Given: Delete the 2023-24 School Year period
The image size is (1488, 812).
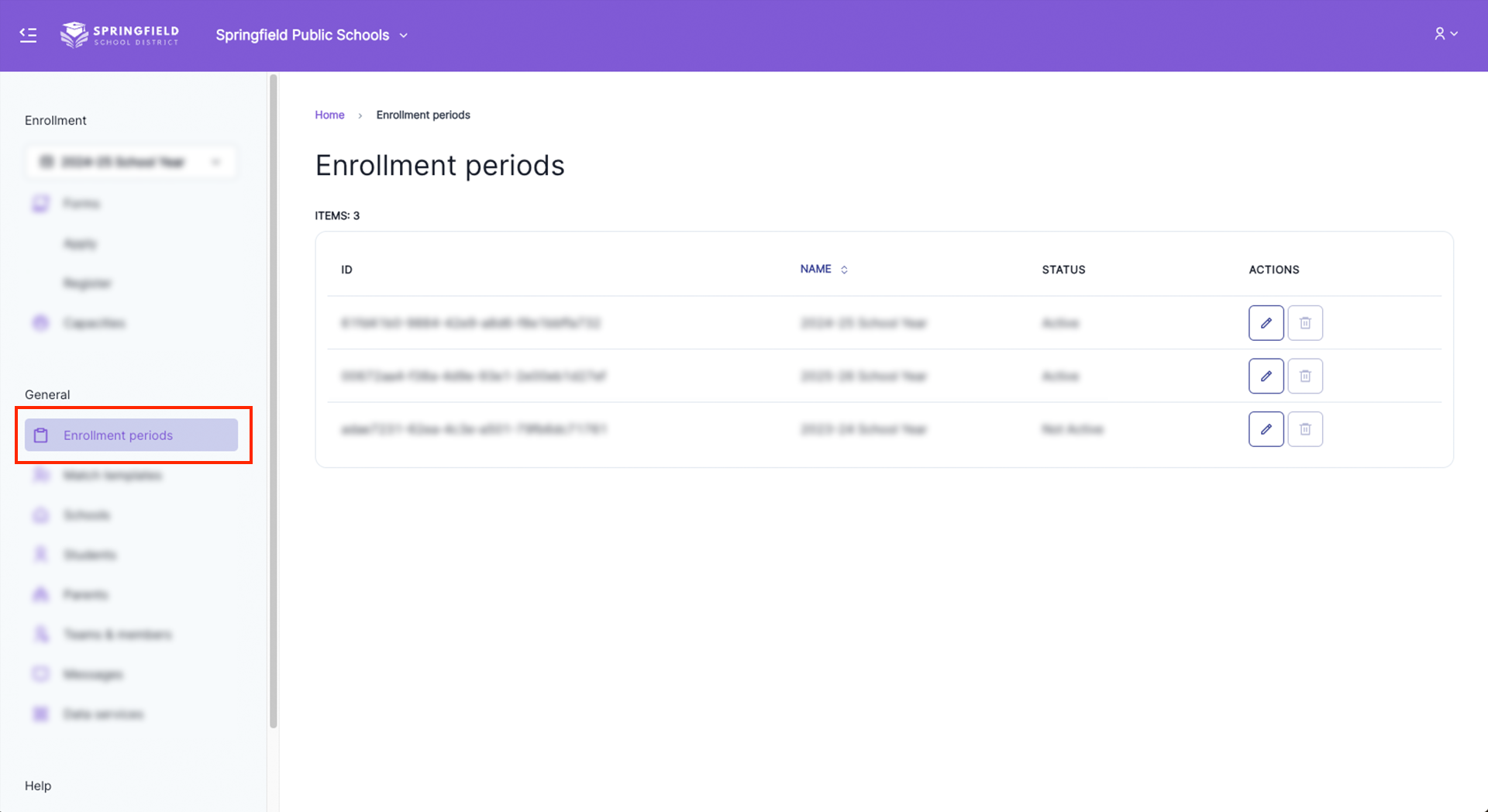Looking at the screenshot, I should 1305,429.
